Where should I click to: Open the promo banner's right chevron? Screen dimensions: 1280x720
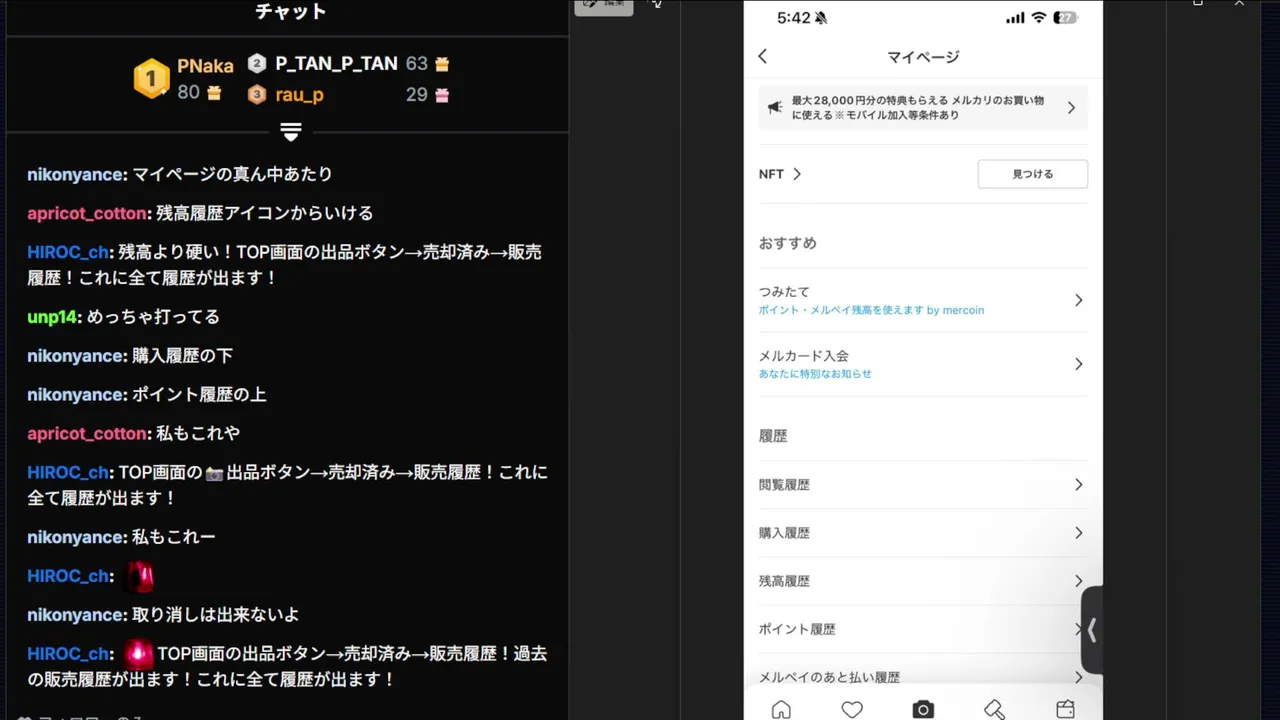[1071, 108]
